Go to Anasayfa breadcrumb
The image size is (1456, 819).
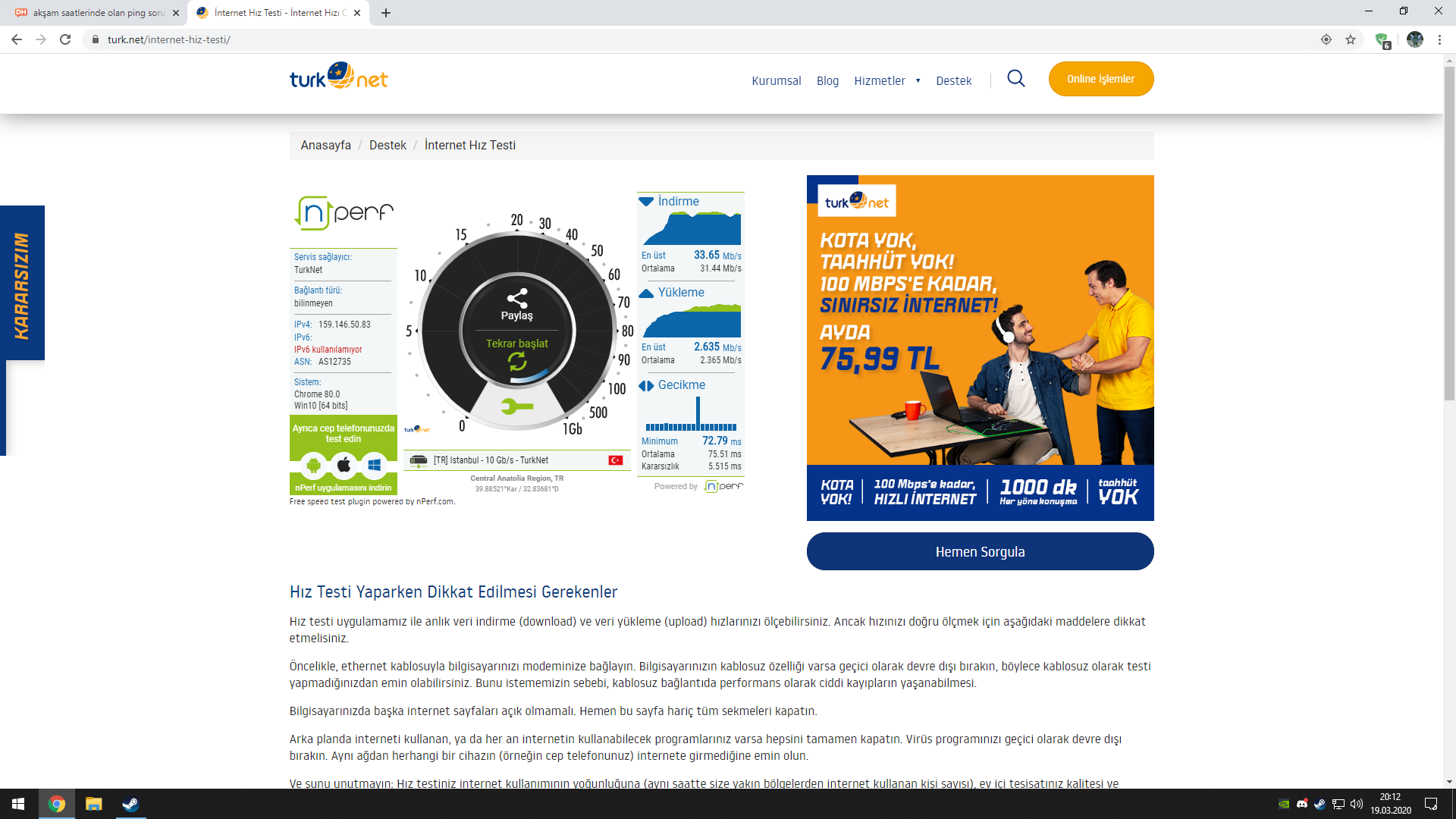(x=325, y=145)
